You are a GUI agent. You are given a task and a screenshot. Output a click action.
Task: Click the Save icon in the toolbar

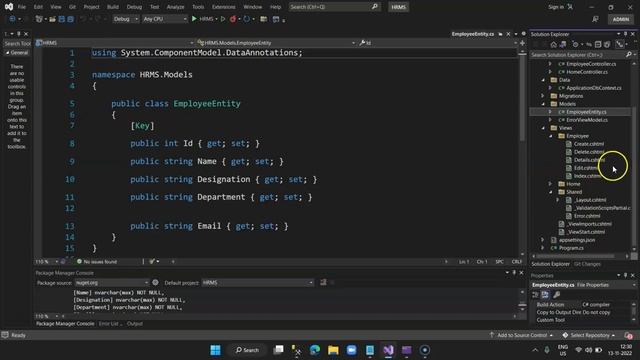coord(62,19)
